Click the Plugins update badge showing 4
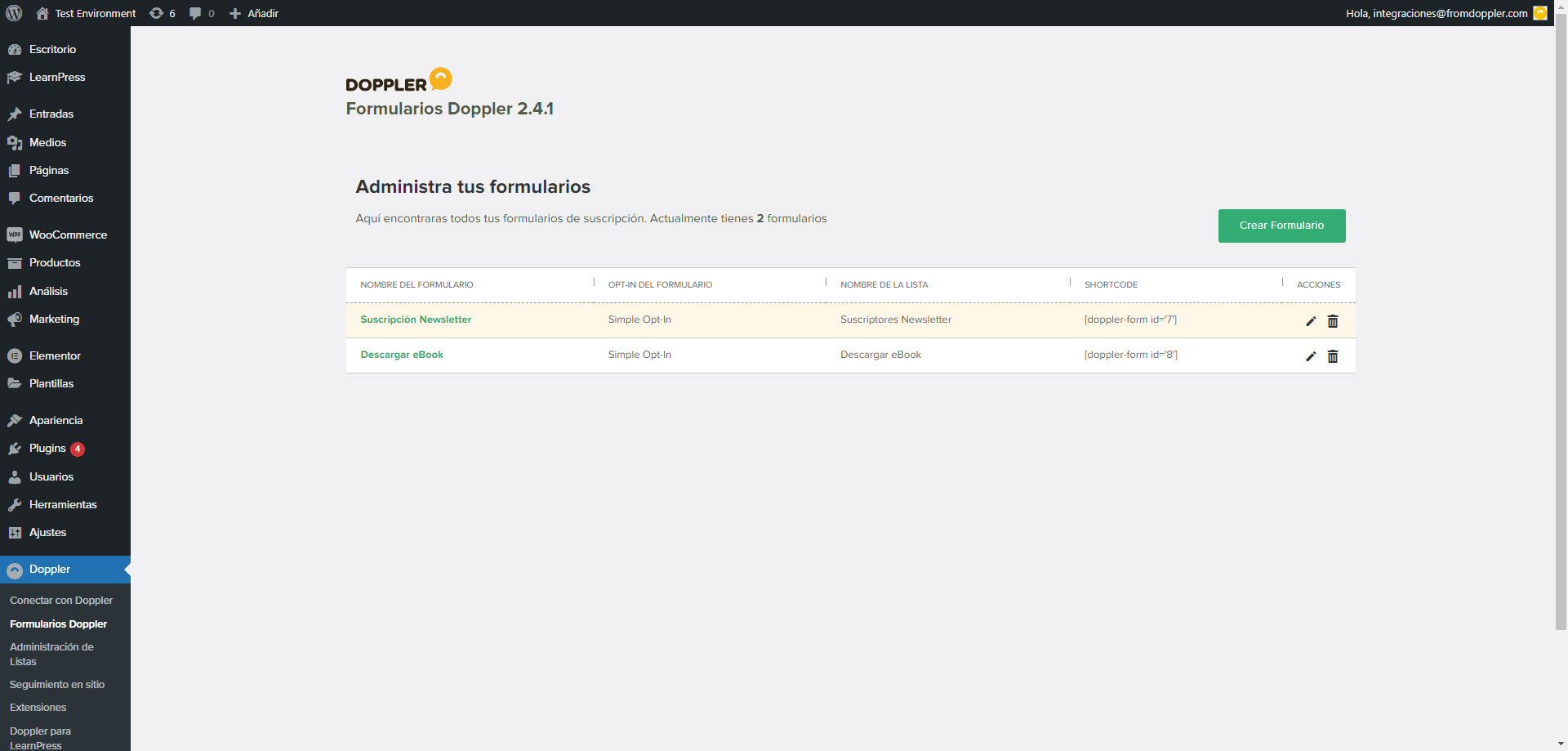 (x=78, y=449)
